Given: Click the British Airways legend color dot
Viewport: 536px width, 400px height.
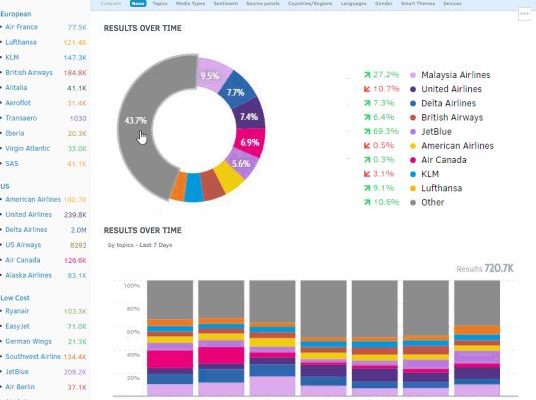Looking at the screenshot, I should [413, 118].
